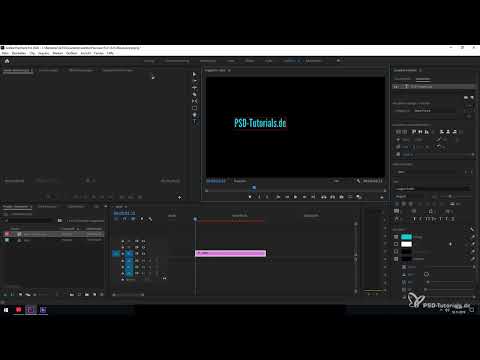Select the Track Select Forward tool
This screenshot has height=360, width=480.
[x=195, y=81]
